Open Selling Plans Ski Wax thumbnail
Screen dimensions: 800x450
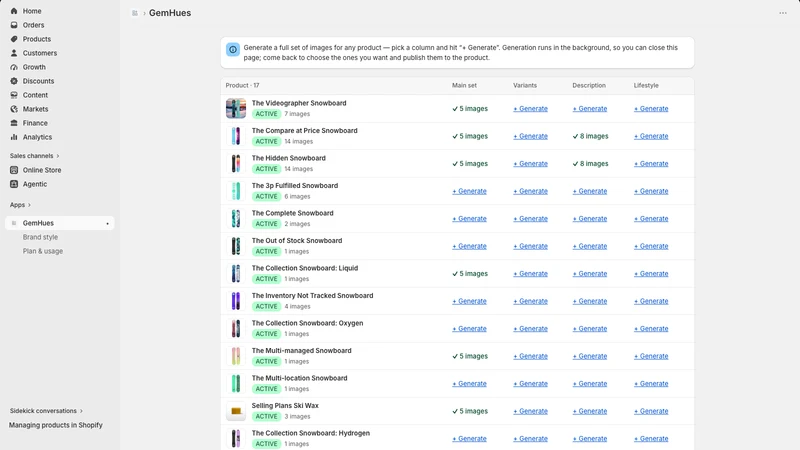click(x=236, y=412)
